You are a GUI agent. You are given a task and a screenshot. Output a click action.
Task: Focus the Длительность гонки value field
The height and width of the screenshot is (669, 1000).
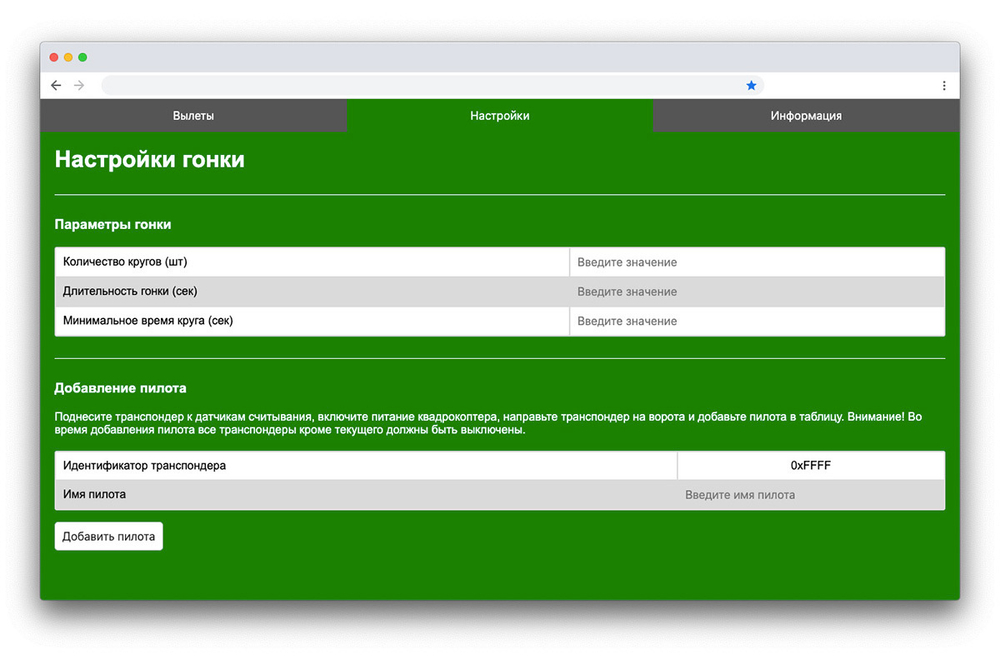click(x=756, y=292)
